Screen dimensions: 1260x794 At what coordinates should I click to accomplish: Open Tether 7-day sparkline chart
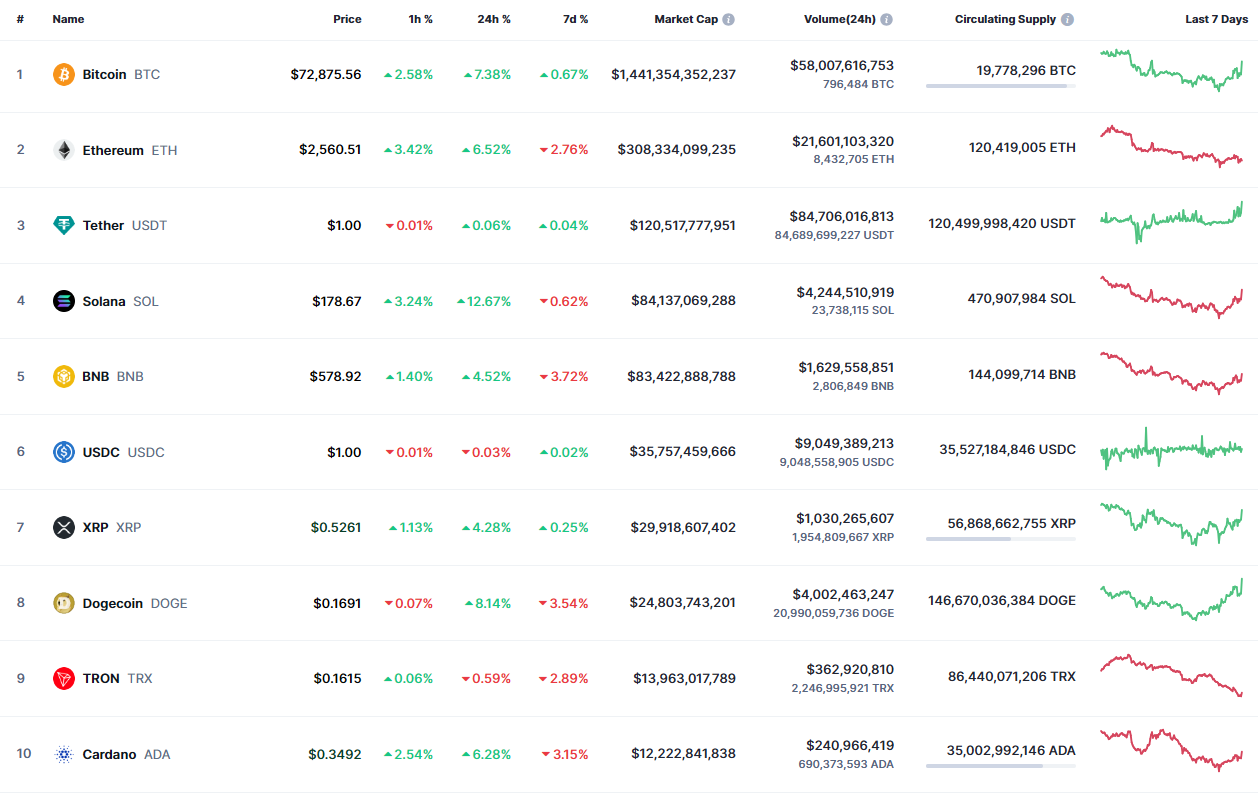pos(1172,221)
